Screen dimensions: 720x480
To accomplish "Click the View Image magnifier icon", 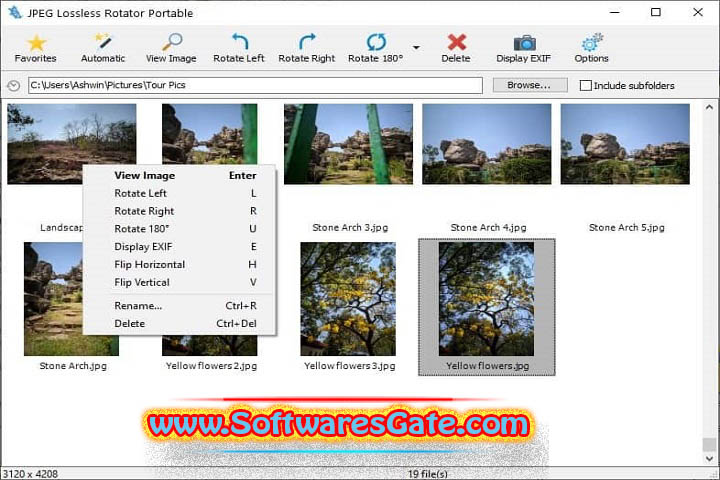I will (172, 42).
